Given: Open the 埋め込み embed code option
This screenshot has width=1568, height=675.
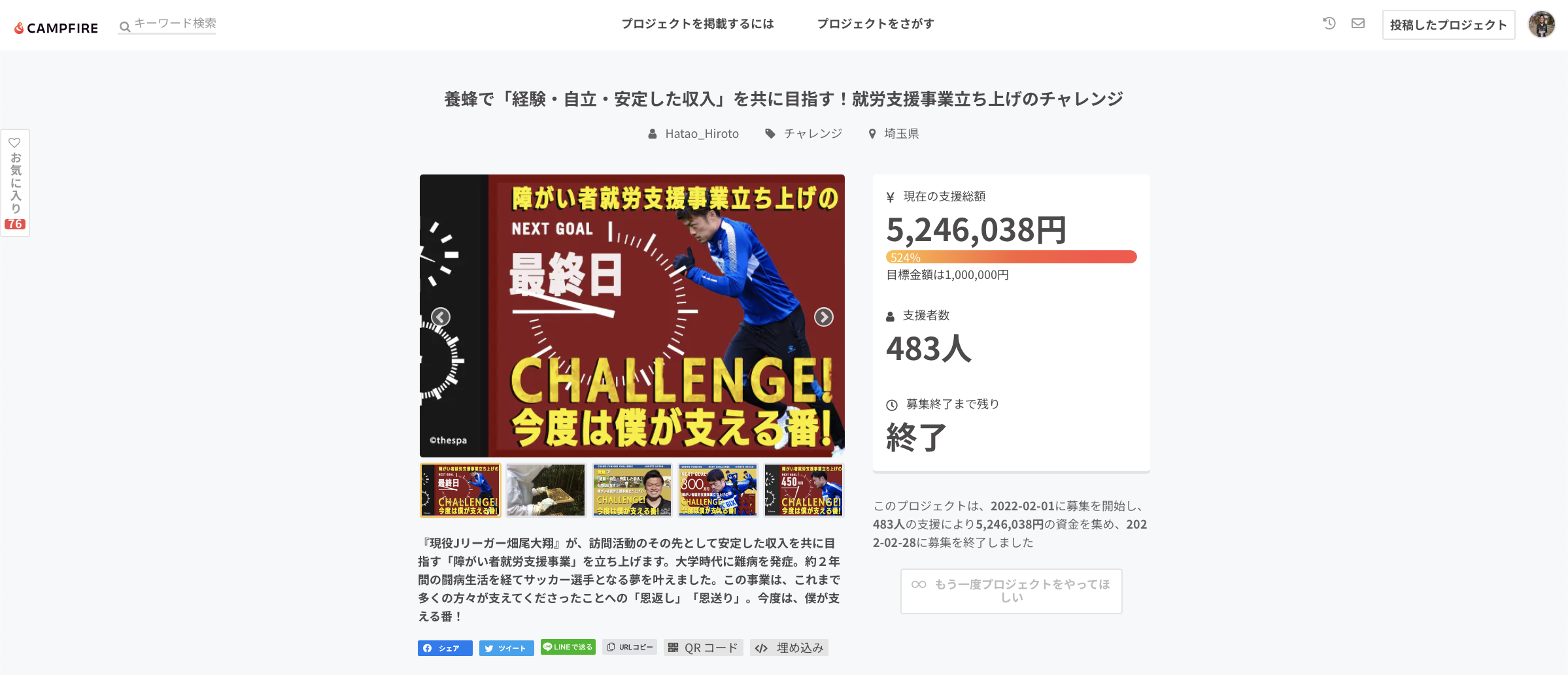Looking at the screenshot, I should click(x=789, y=648).
